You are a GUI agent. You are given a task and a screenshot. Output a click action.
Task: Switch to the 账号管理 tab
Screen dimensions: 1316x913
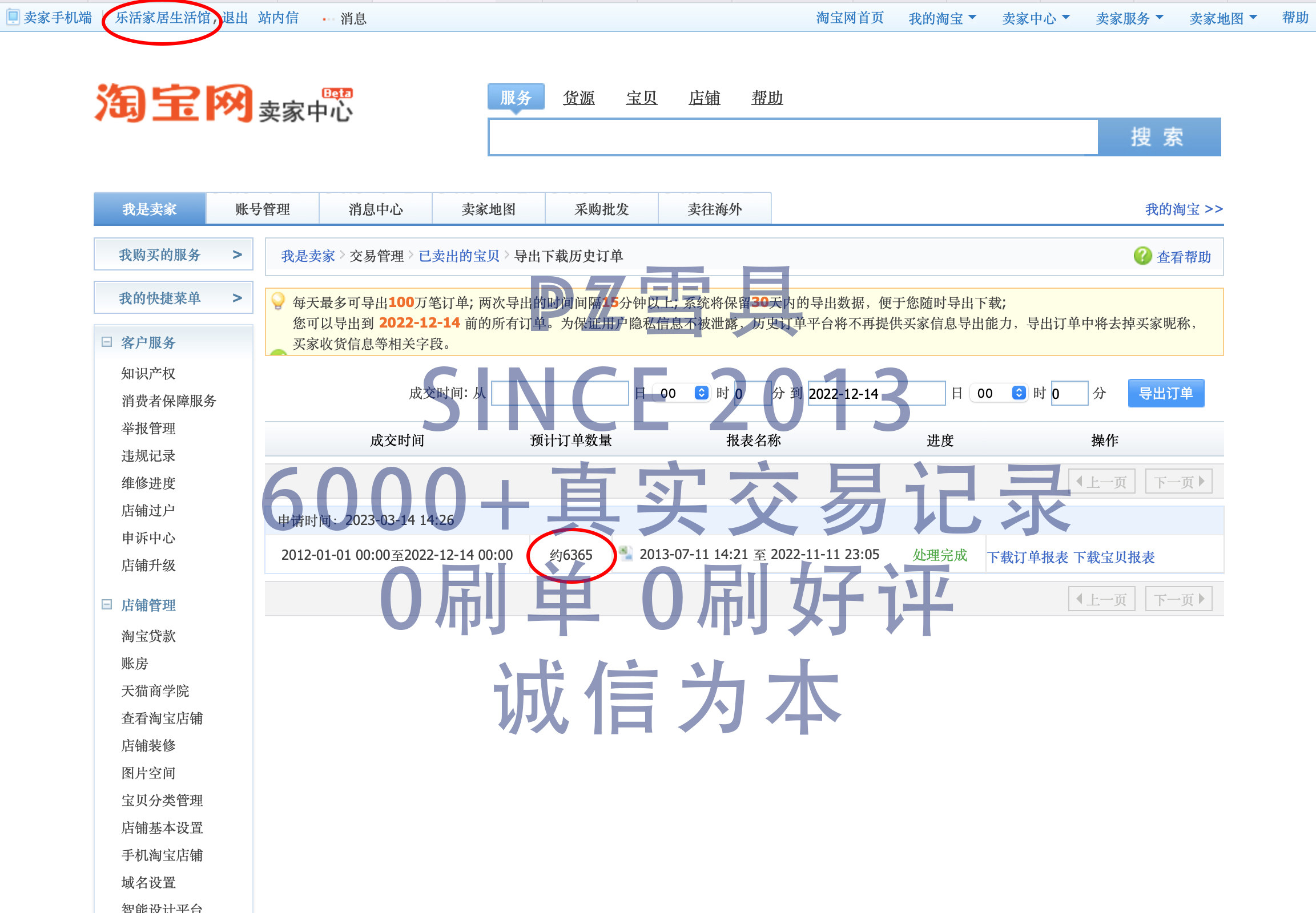[x=262, y=209]
